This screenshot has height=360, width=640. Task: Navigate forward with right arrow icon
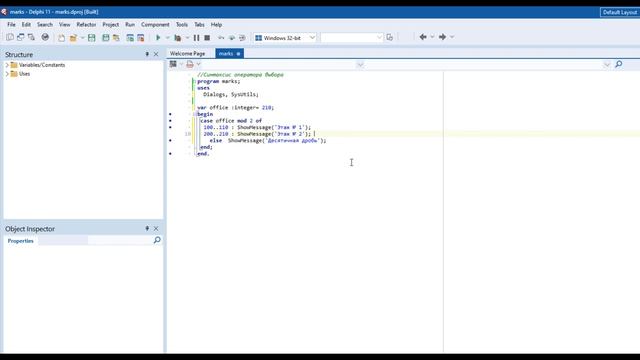point(442,37)
